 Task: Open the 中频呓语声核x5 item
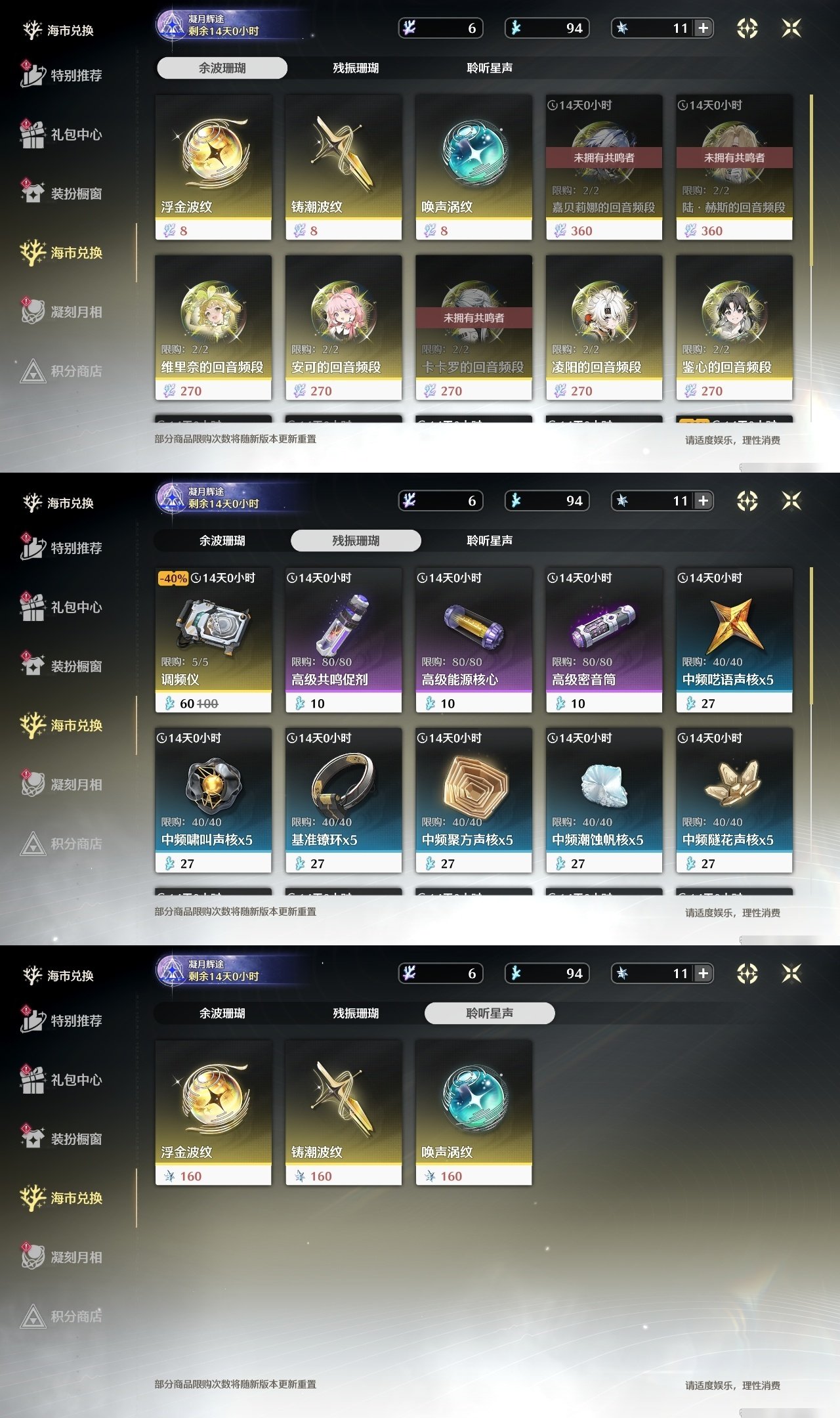(x=734, y=640)
